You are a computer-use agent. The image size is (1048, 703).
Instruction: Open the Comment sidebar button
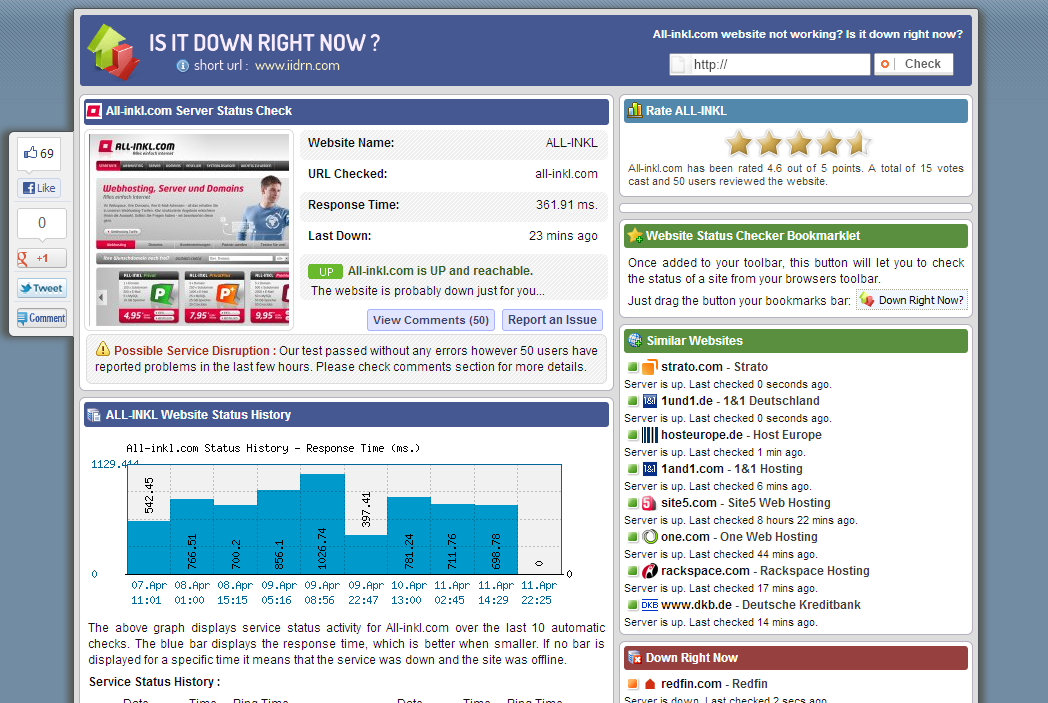tap(41, 318)
